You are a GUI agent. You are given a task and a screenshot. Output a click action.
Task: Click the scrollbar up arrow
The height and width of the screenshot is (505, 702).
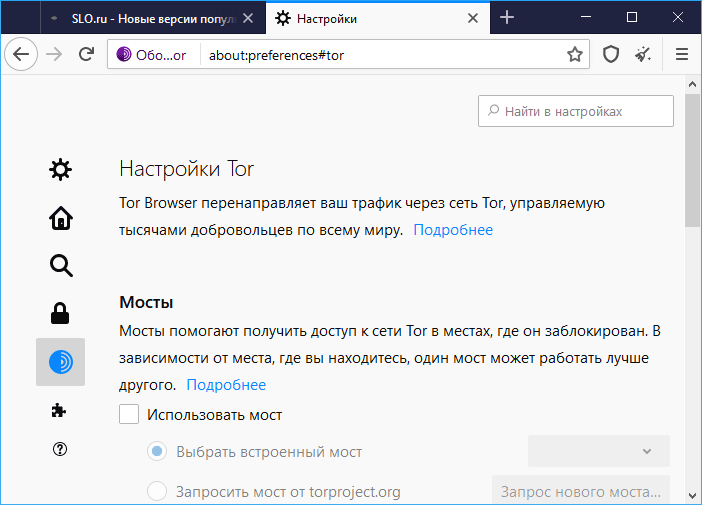(x=692, y=84)
